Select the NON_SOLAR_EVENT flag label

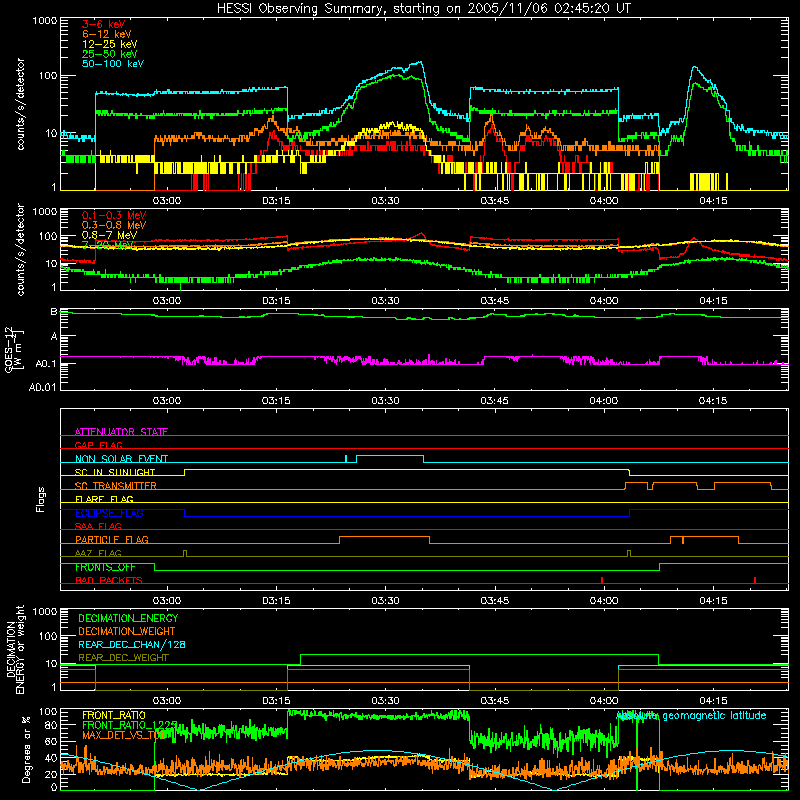pos(121,459)
